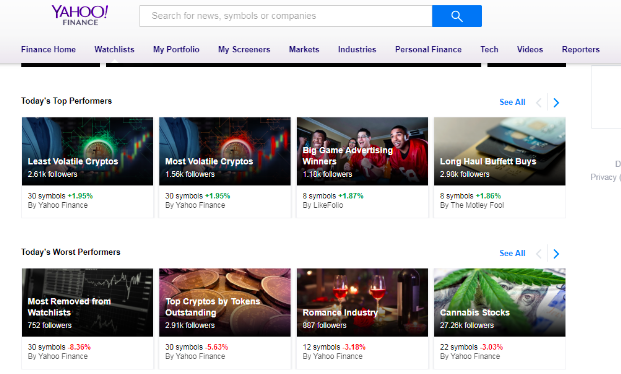Go to Markets in navigation bar

(304, 50)
